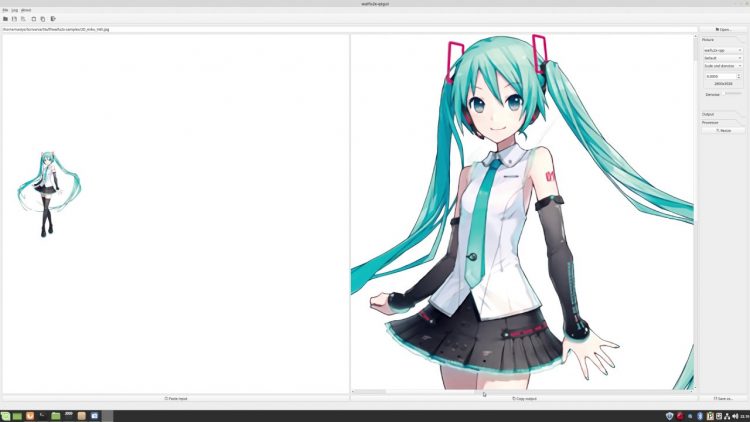The height and width of the screenshot is (422, 750).
Task: Open the File menu
Action: click(5, 10)
